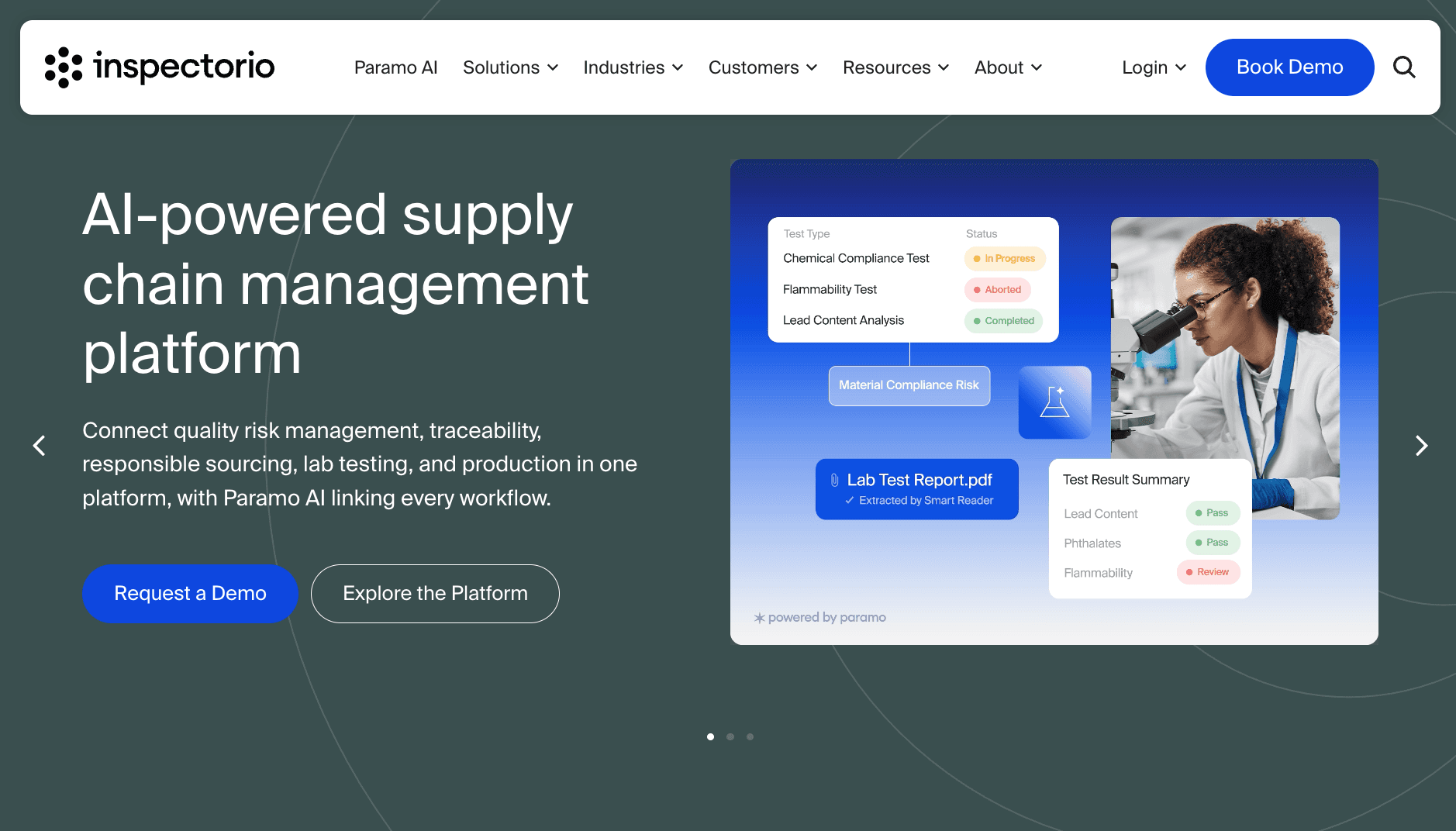The image size is (1456, 831).
Task: Click the Pass badge for Lead Content
Action: (1213, 513)
